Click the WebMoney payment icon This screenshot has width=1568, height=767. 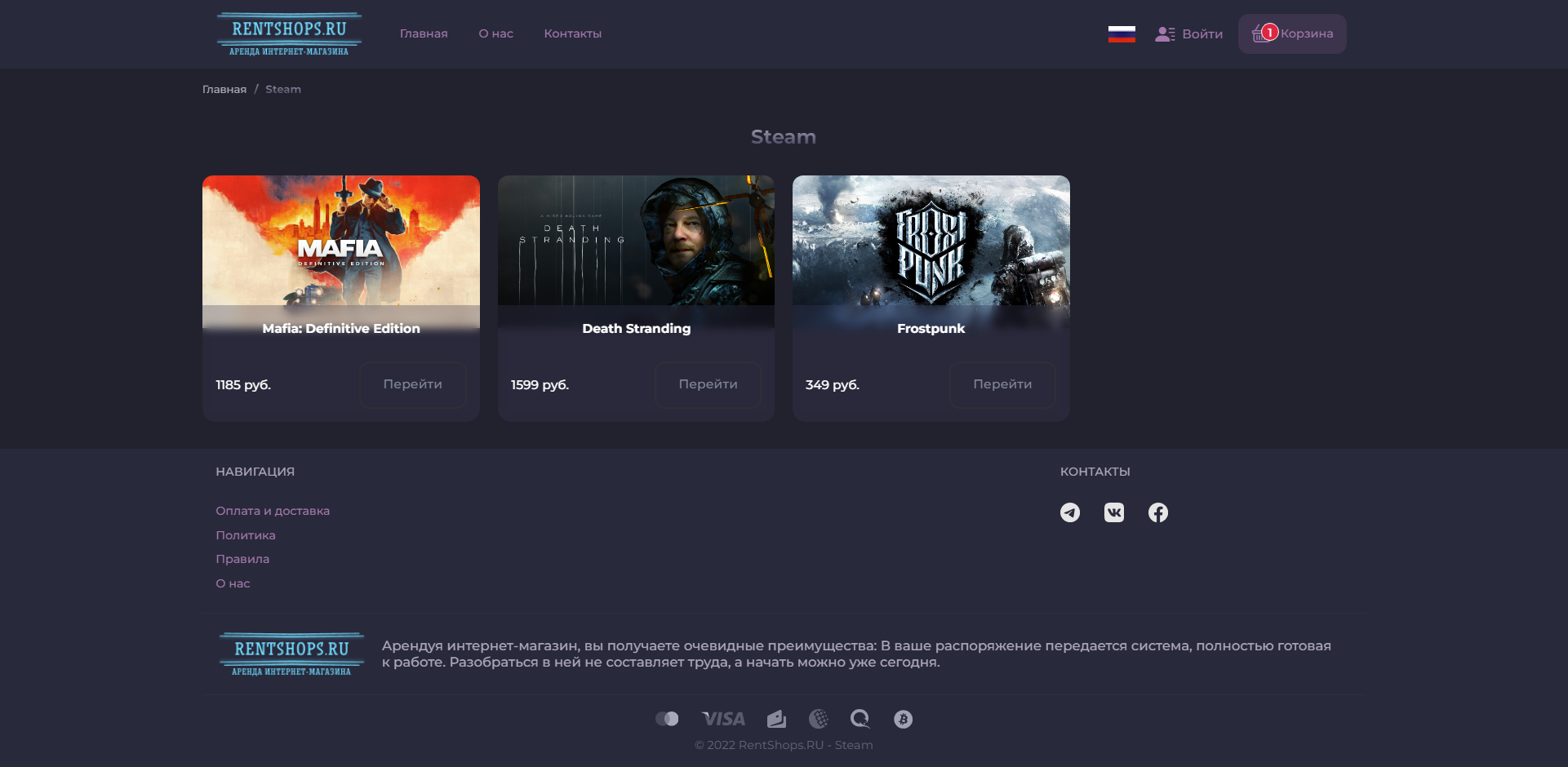(819, 719)
